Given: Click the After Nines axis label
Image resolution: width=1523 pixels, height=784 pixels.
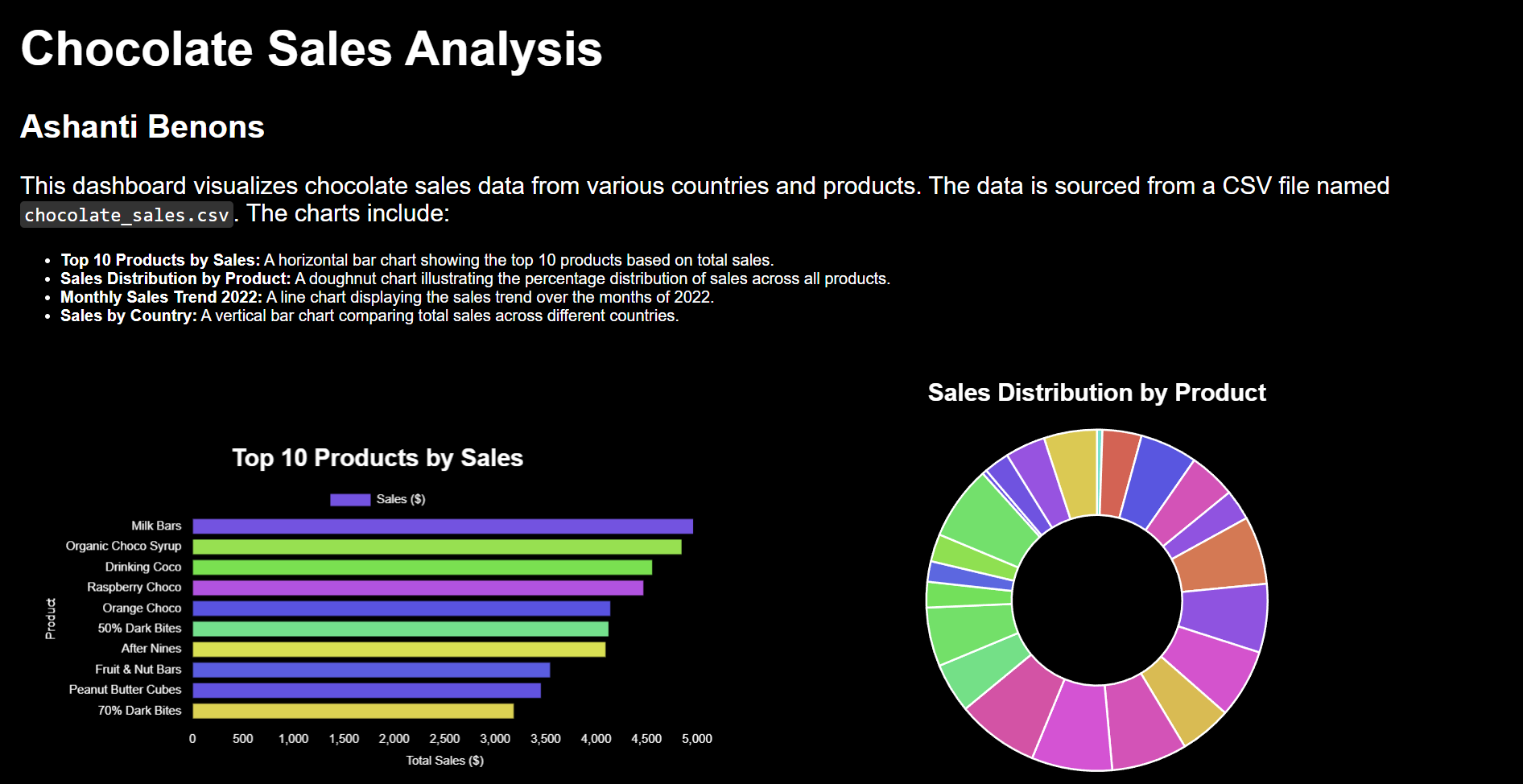Looking at the screenshot, I should point(151,648).
